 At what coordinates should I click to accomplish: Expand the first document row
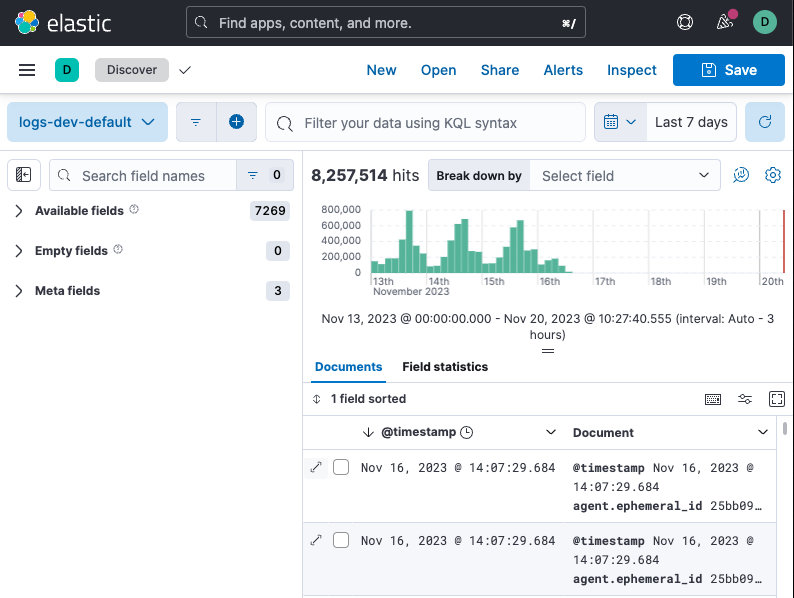click(x=317, y=467)
